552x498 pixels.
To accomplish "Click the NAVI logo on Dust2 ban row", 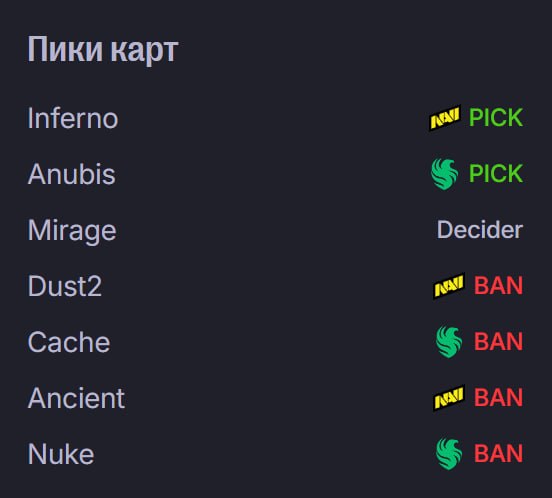I will [449, 286].
